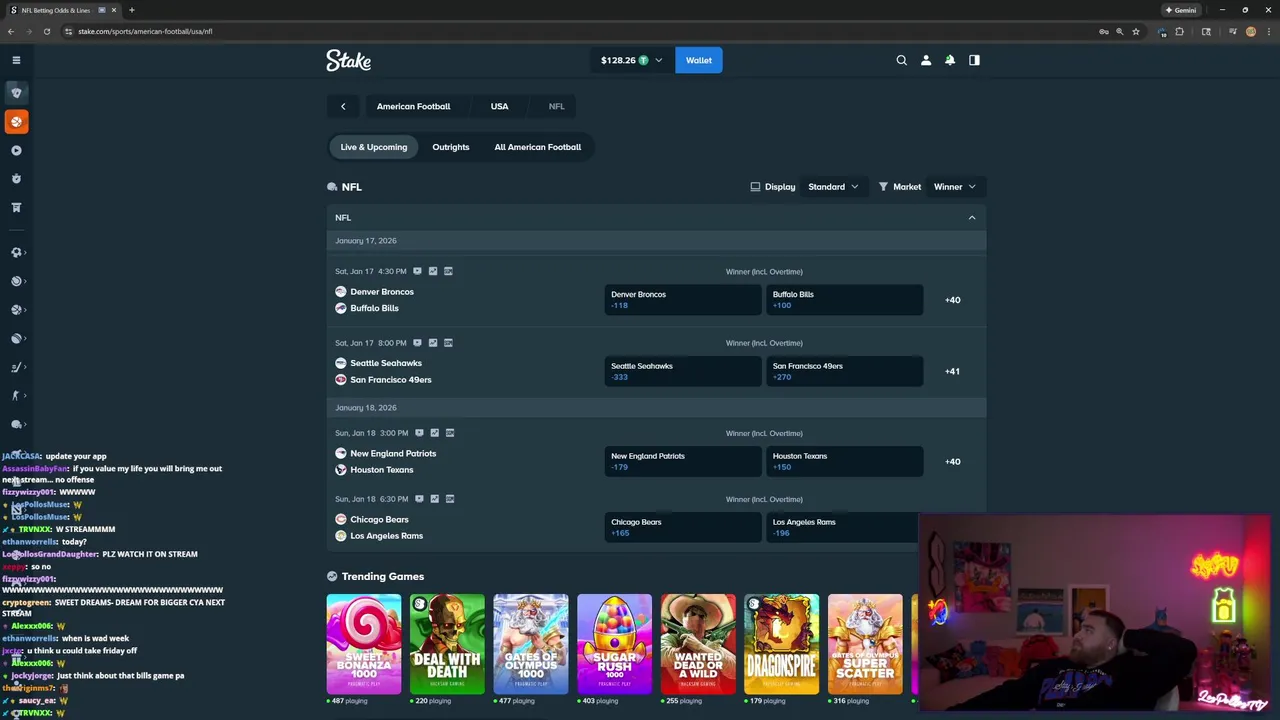Bet on Buffalo Bills +100

click(x=844, y=300)
